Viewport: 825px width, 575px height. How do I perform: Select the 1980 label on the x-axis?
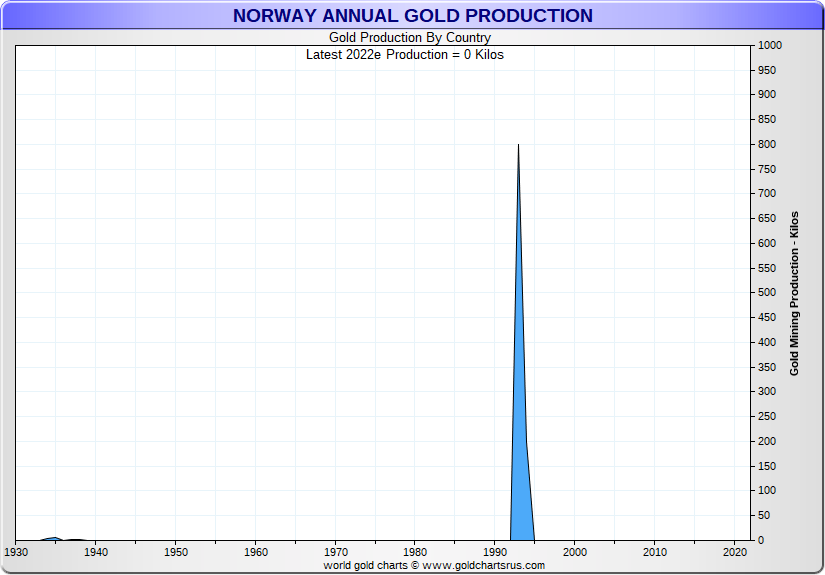pos(416,552)
